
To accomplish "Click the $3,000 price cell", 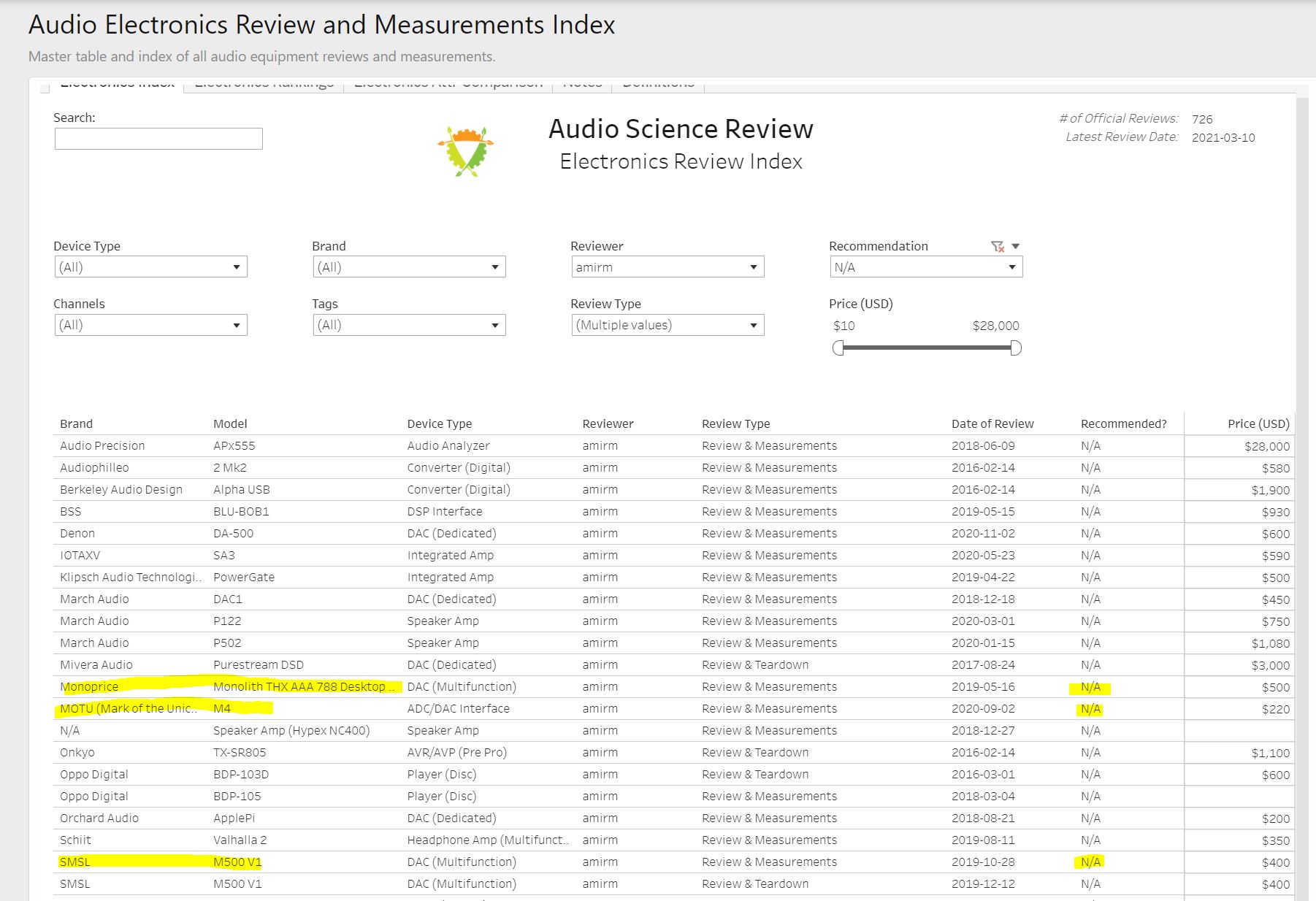I will [x=1270, y=665].
